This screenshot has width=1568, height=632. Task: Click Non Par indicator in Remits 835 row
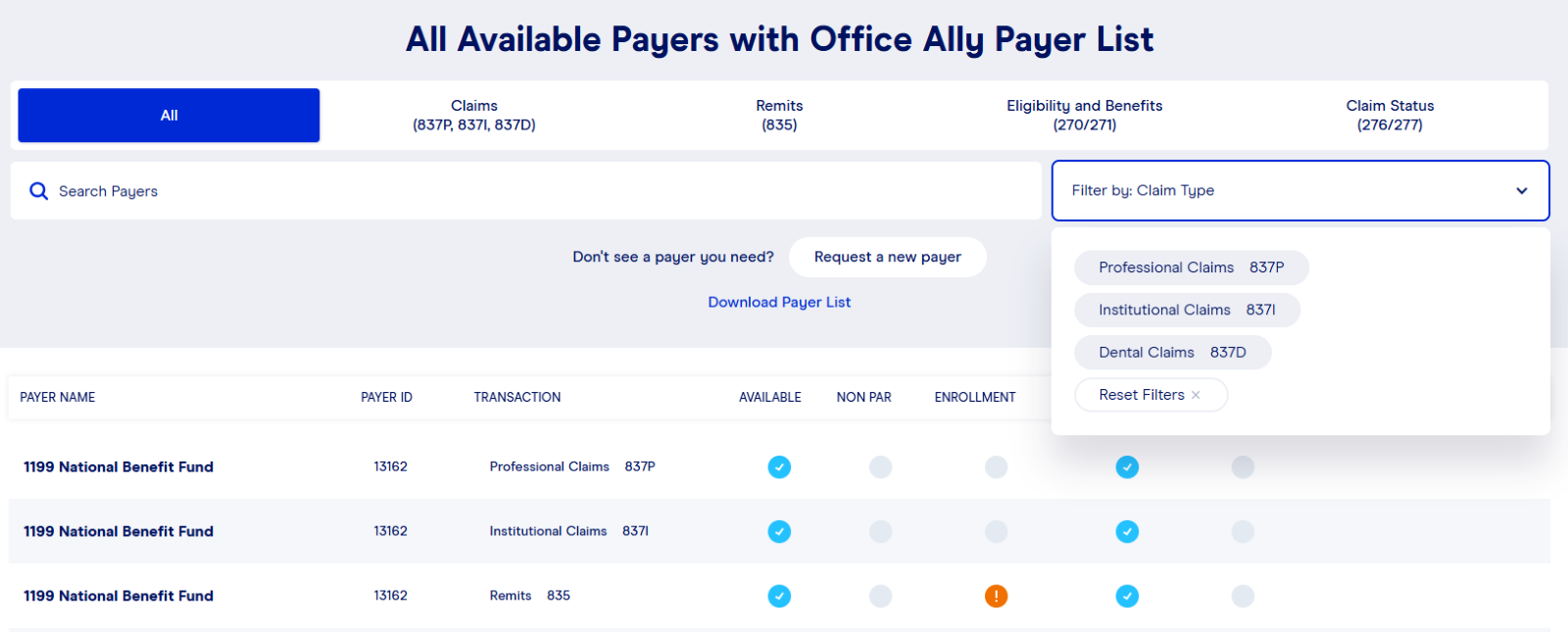coord(880,596)
